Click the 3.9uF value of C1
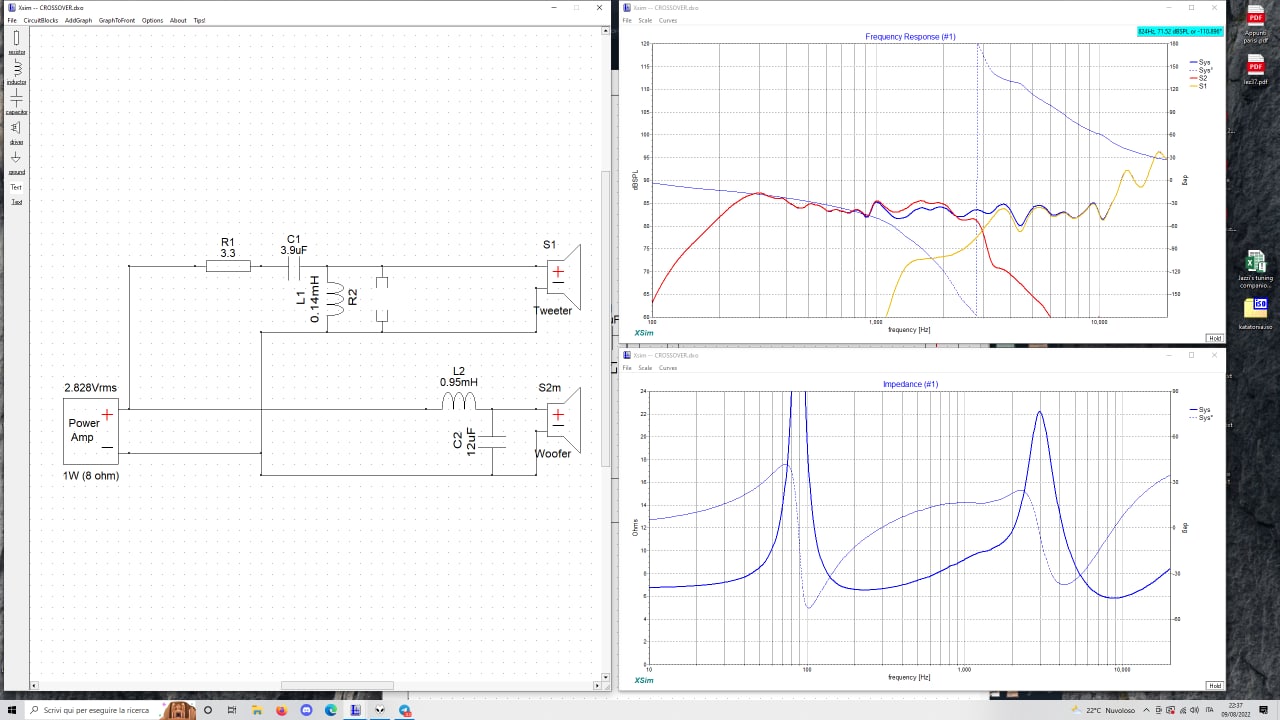1280x720 pixels. (295, 250)
